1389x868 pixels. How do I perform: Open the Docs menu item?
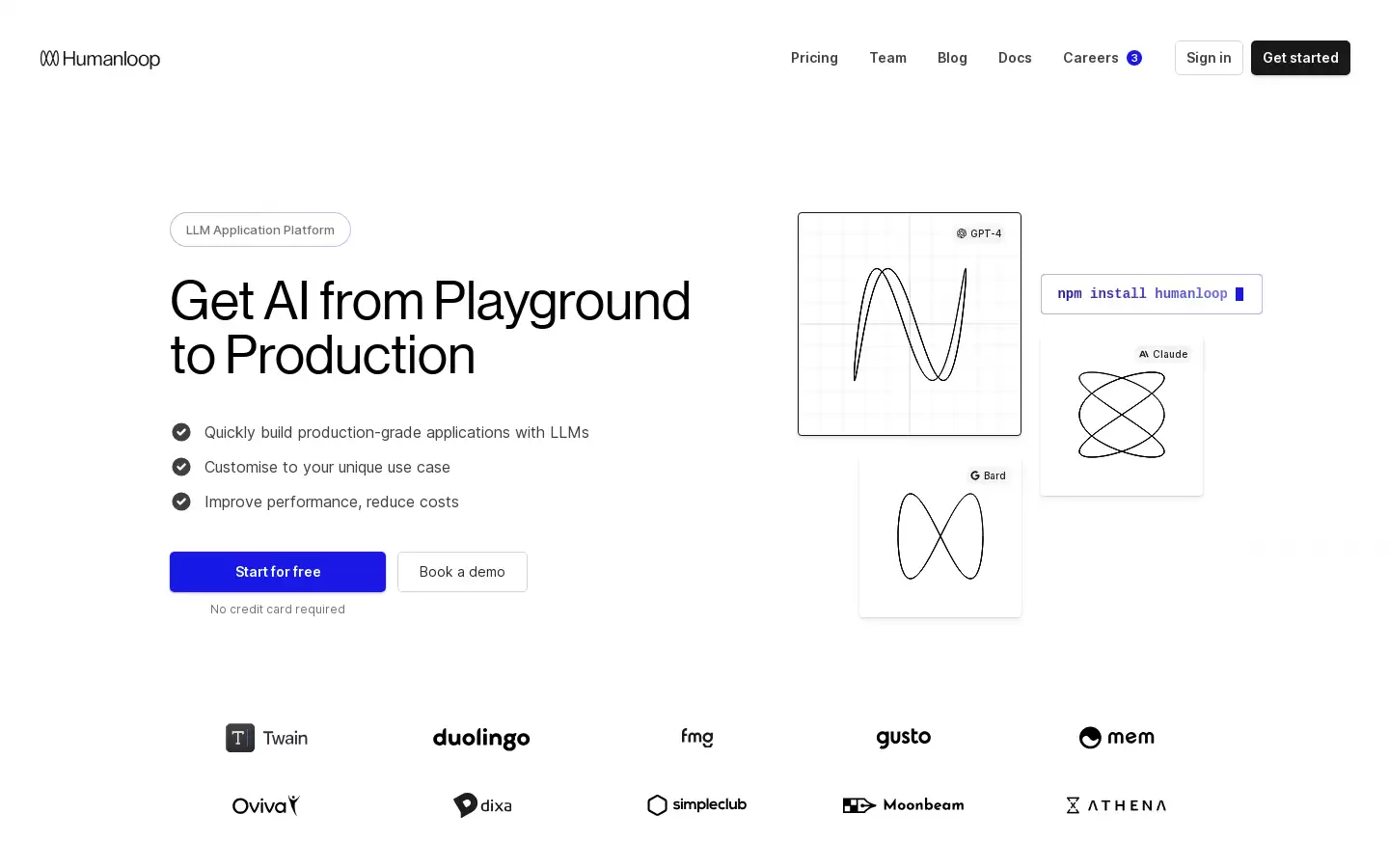click(x=1015, y=58)
